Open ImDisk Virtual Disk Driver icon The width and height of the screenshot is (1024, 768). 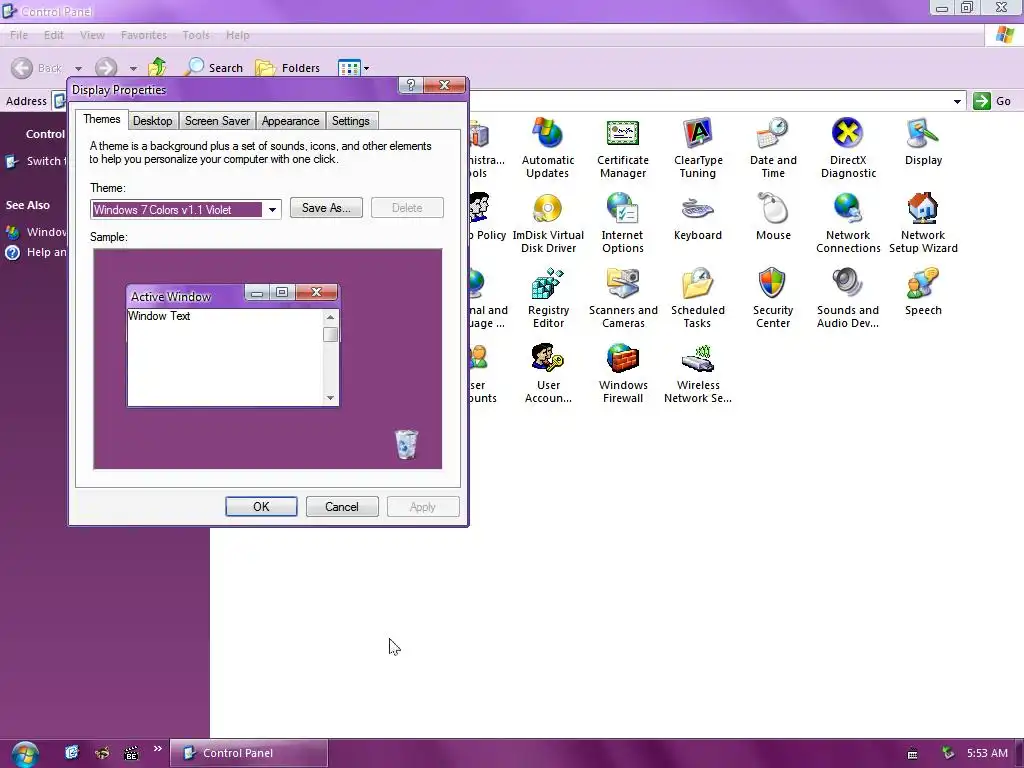(x=547, y=223)
